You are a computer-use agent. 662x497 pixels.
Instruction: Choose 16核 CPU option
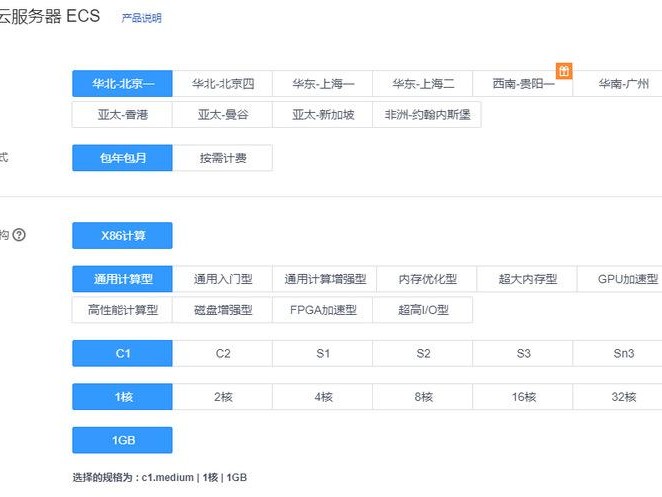point(523,397)
